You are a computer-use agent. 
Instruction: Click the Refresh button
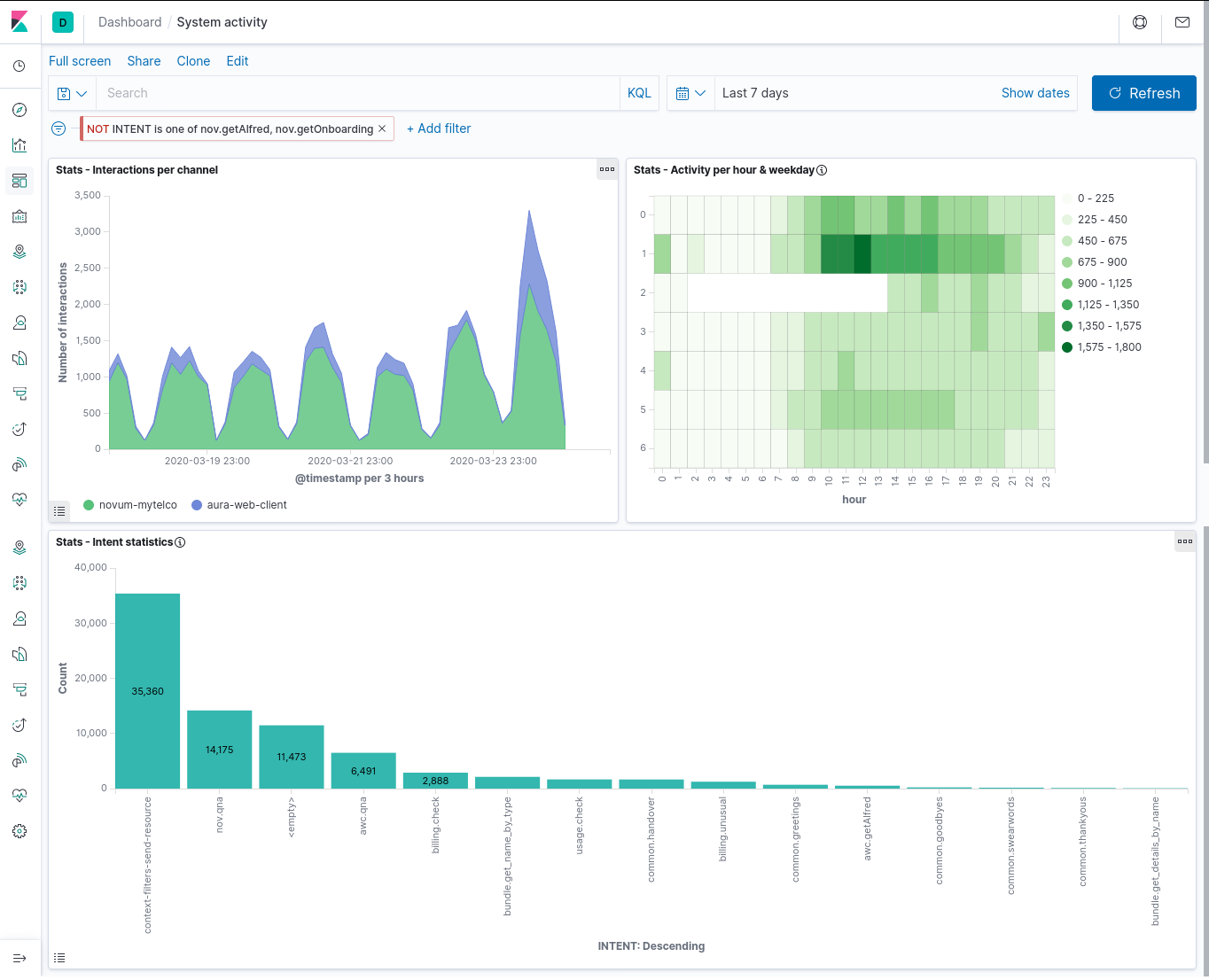tap(1143, 93)
